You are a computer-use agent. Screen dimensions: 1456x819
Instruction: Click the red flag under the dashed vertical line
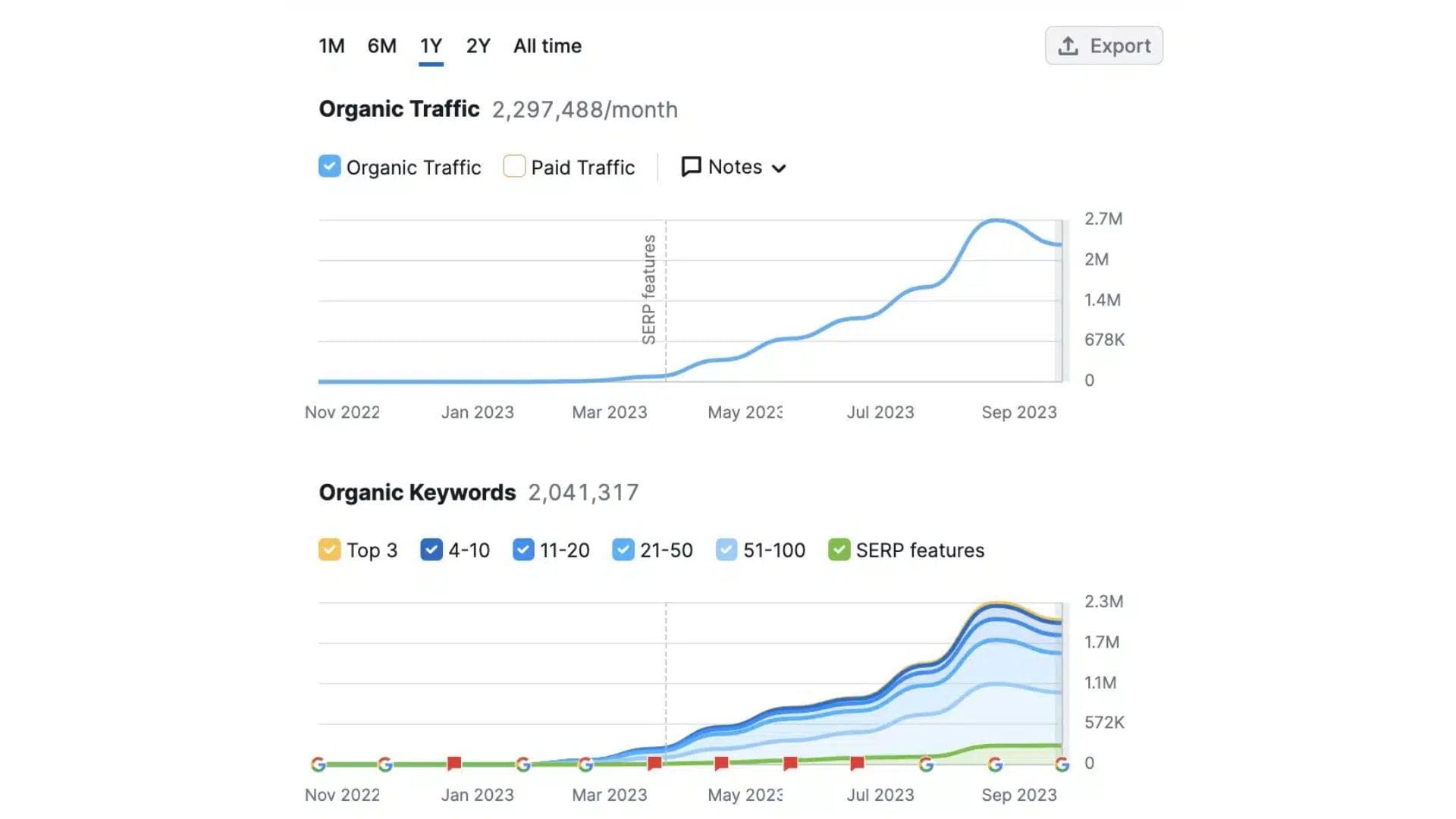(654, 763)
